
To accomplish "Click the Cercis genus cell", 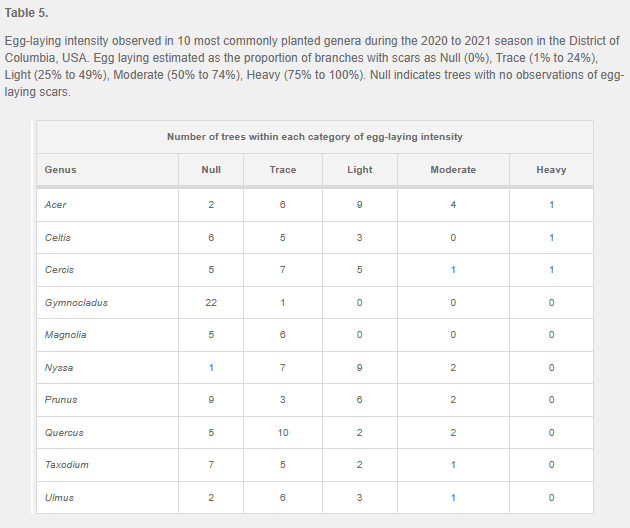I will coord(59,270).
